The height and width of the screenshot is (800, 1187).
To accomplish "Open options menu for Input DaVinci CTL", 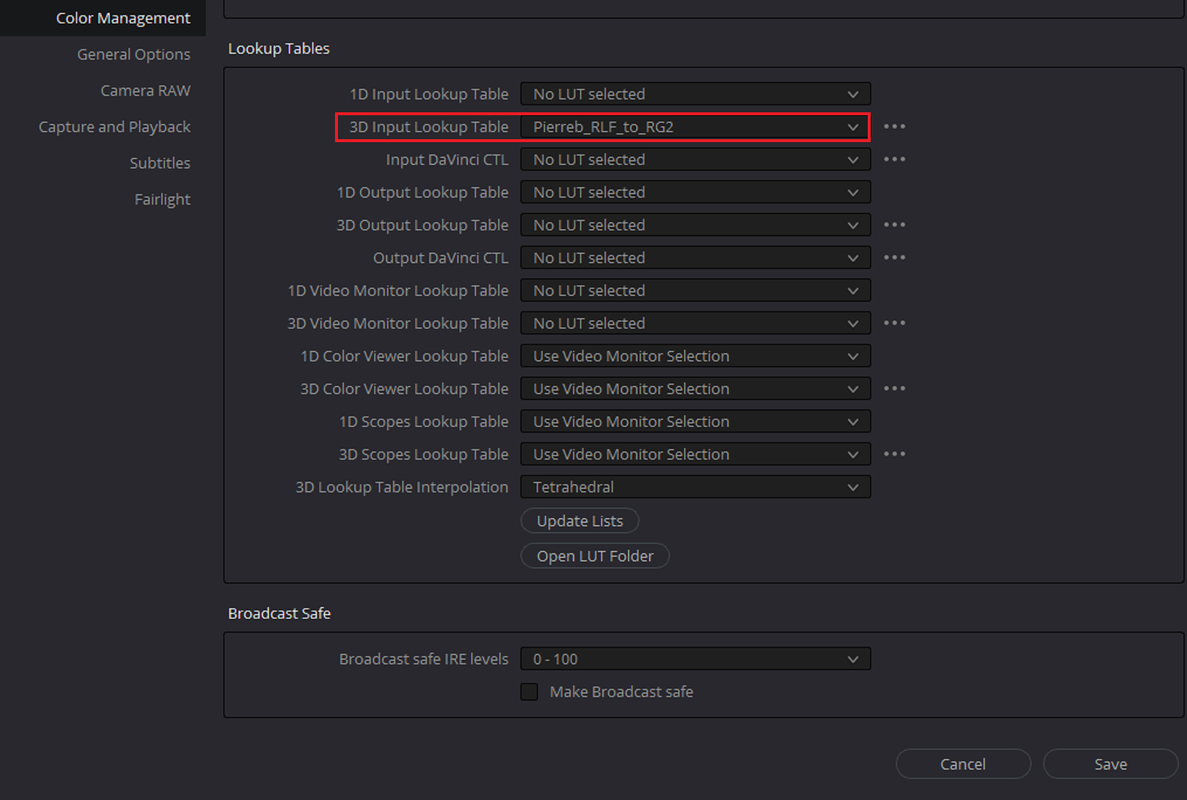I will tap(894, 160).
